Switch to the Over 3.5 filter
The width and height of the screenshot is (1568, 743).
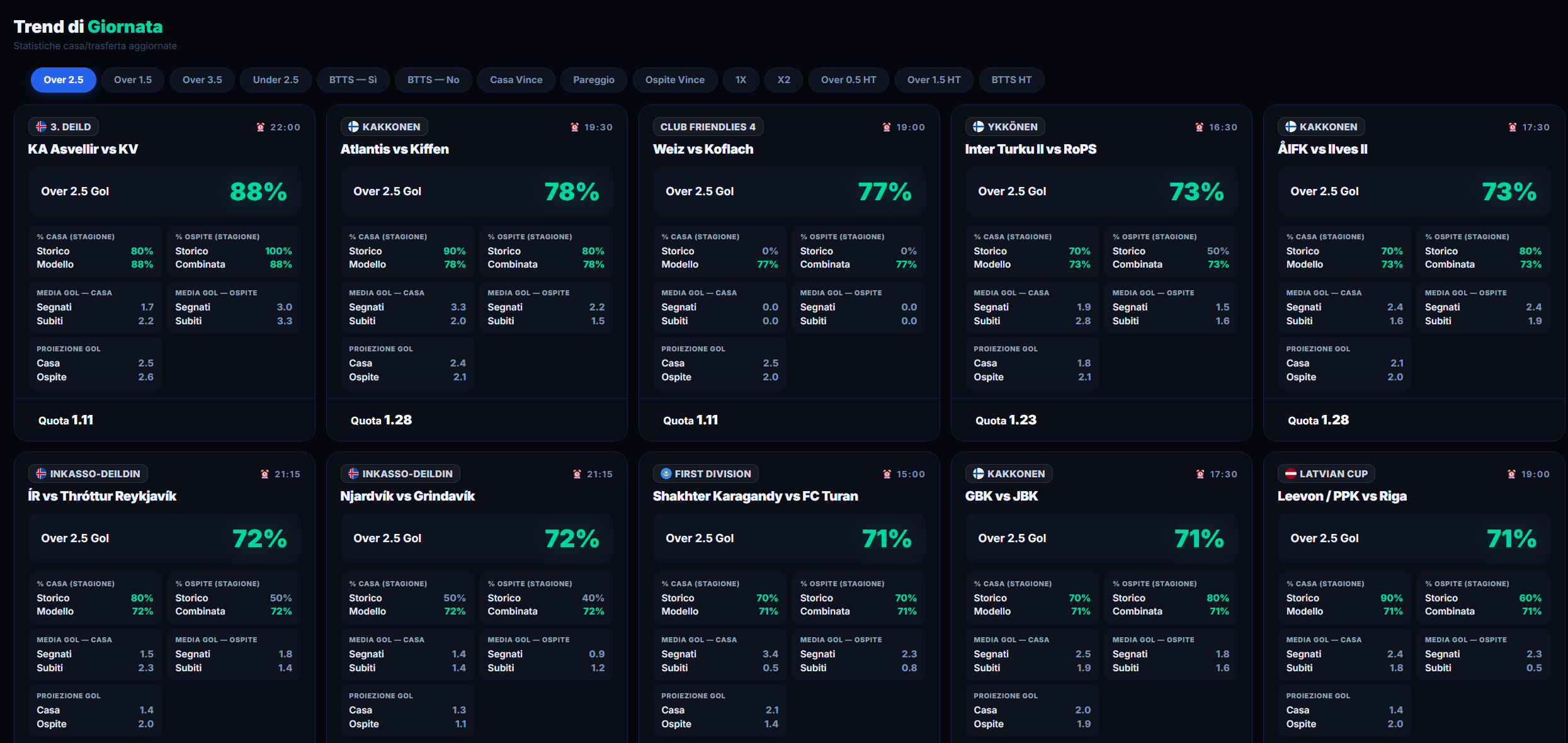pos(202,80)
